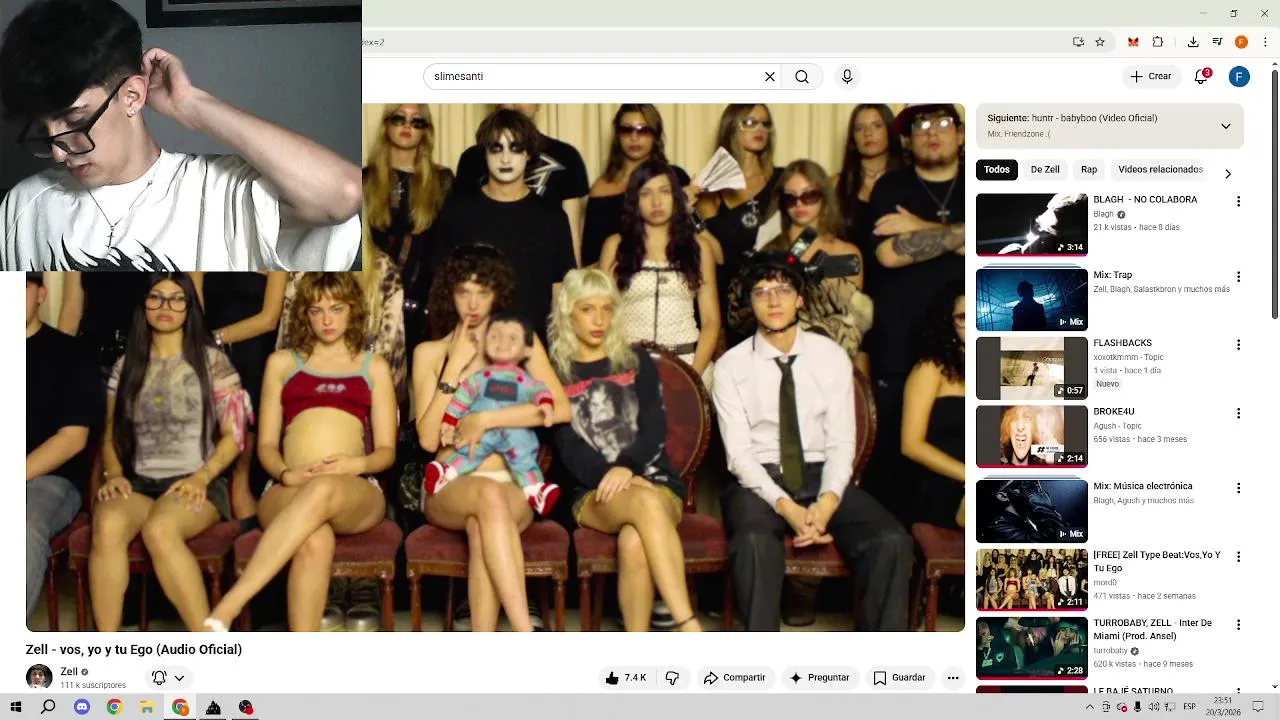Open the MetaMask fox extension
1280x720 pixels.
[1133, 42]
